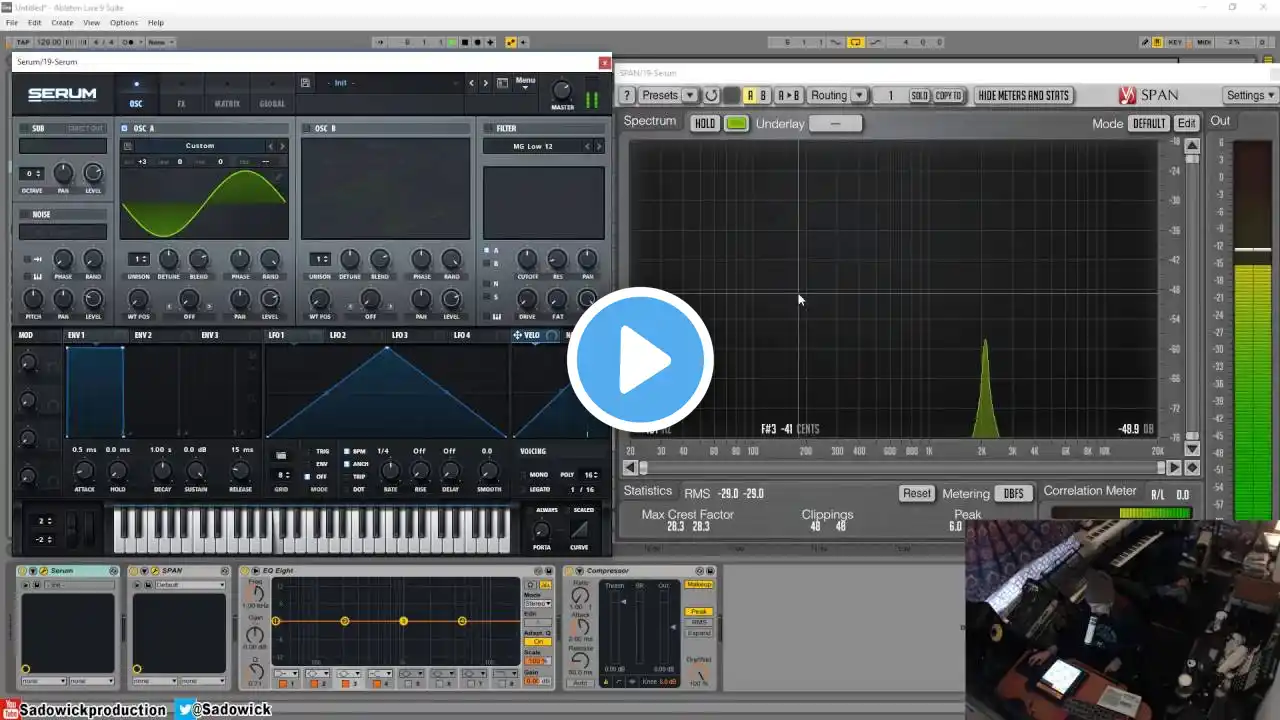Click Serum's MASTER volume knob

tap(562, 90)
